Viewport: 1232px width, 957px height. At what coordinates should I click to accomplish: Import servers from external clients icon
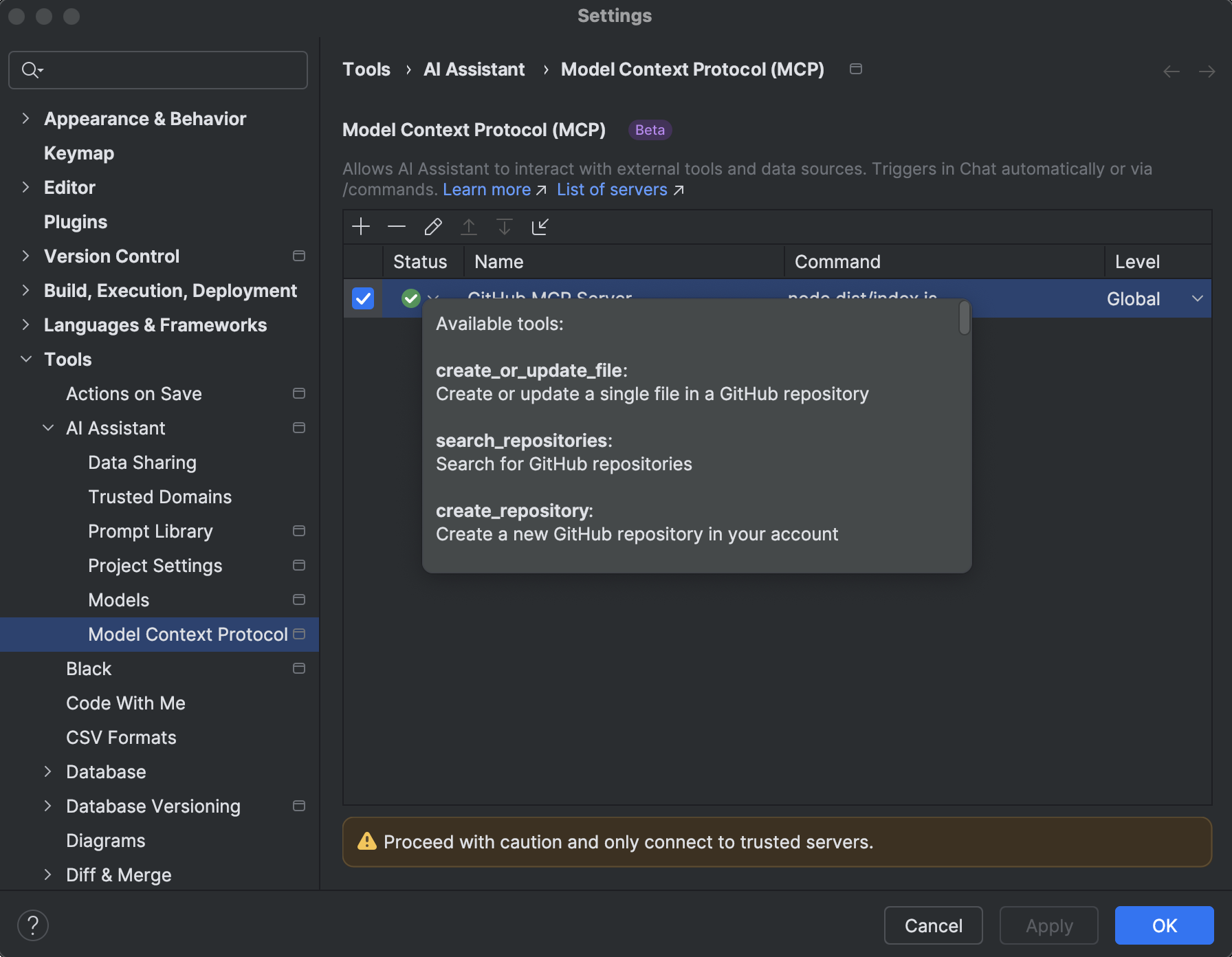540,227
